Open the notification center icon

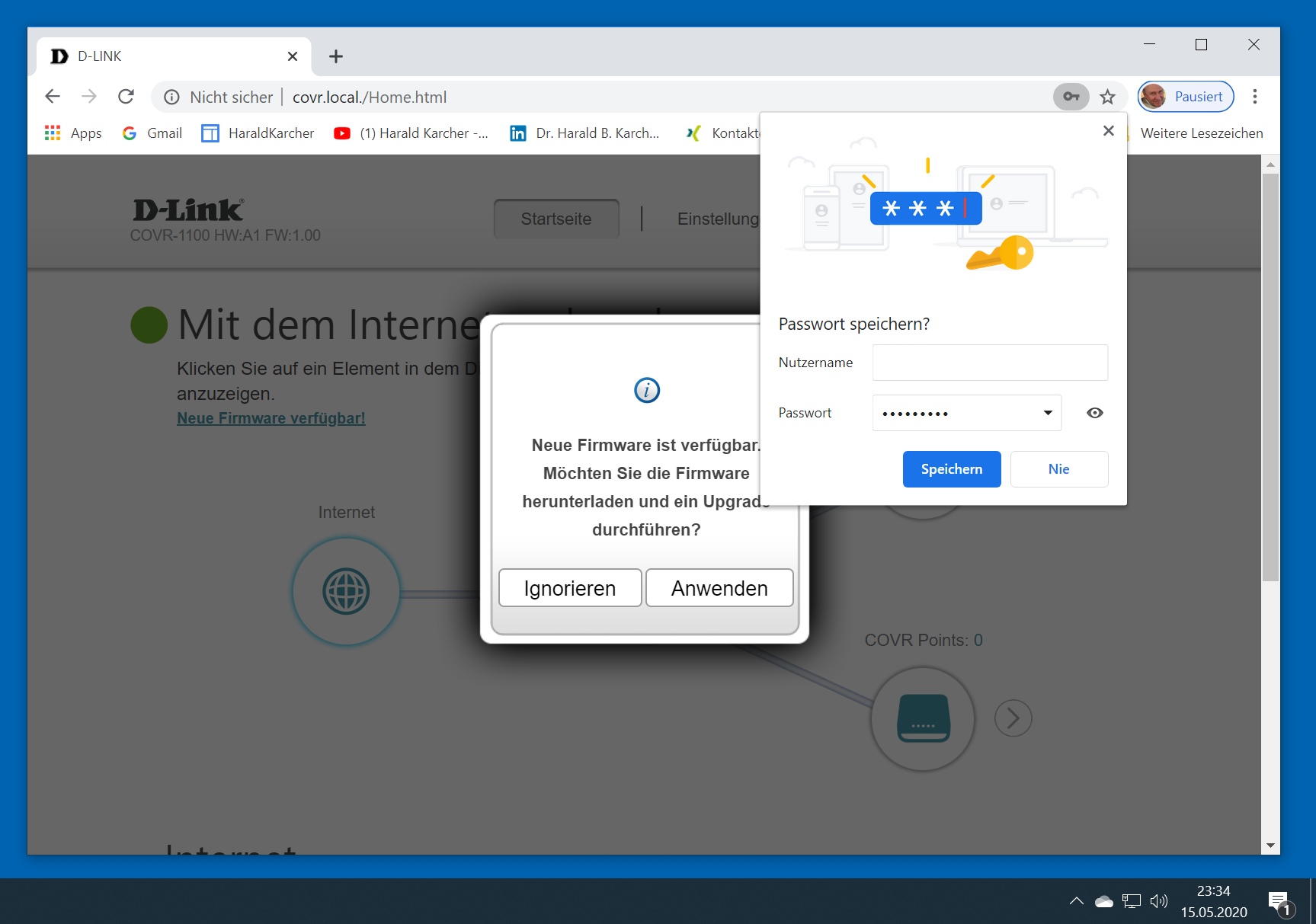(1281, 903)
